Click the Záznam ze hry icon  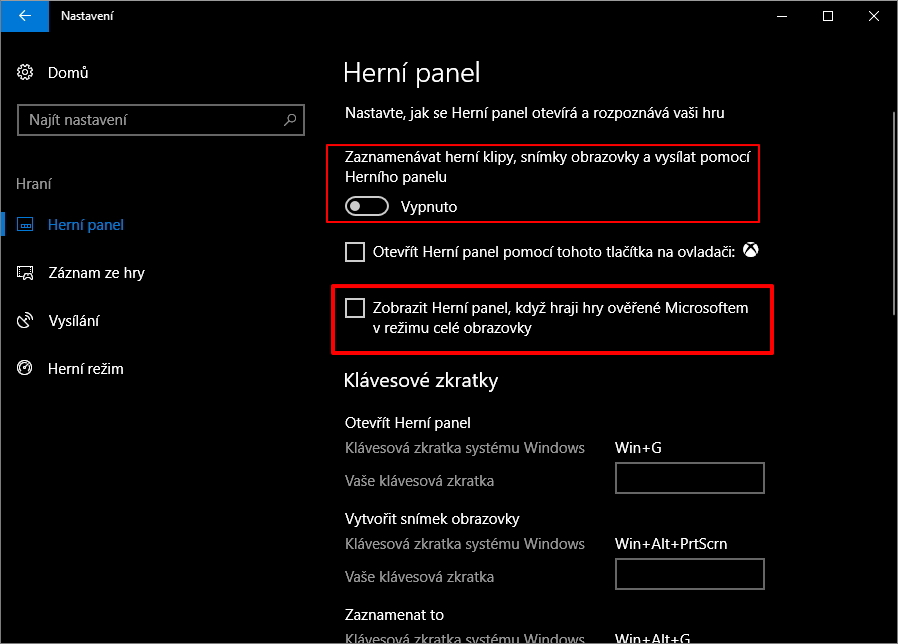coord(26,273)
